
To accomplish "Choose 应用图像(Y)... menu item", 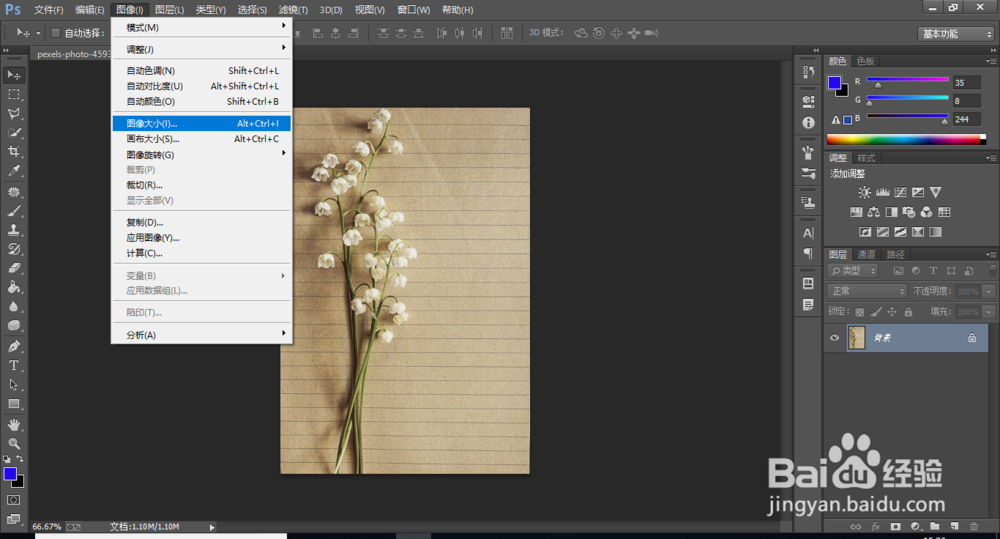I will (202, 238).
